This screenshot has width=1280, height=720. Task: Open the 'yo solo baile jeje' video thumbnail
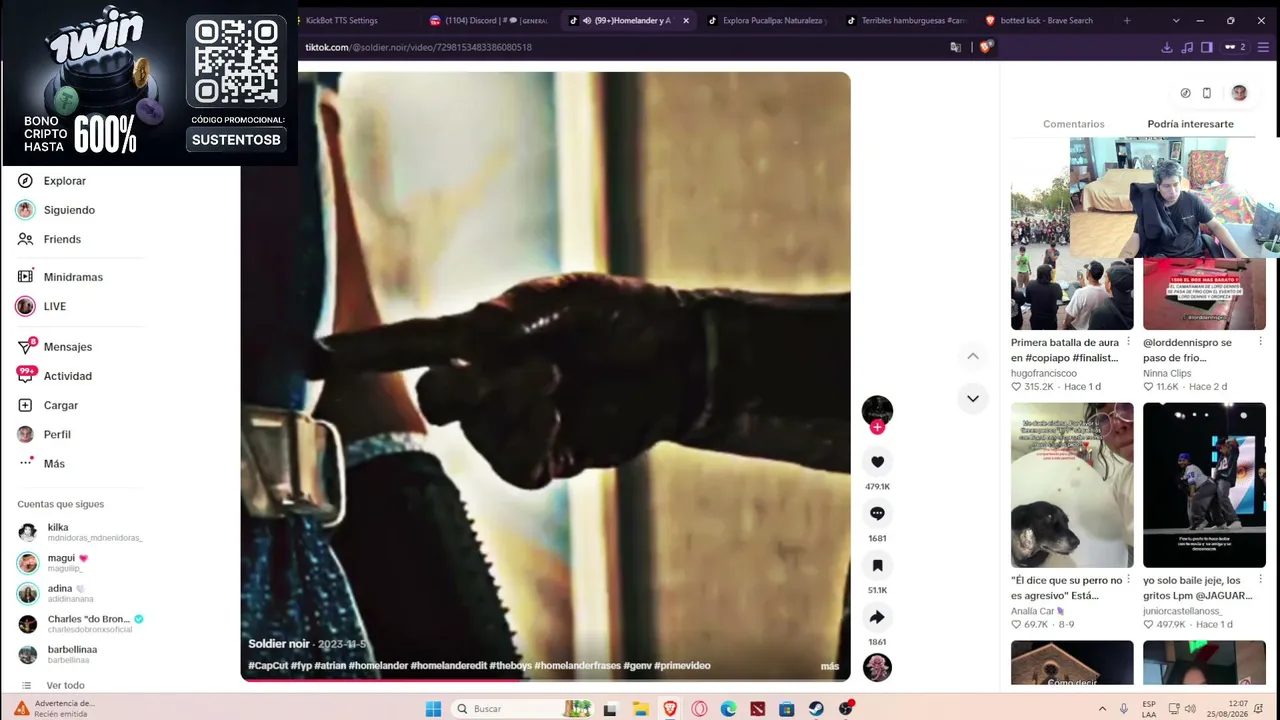click(x=1204, y=485)
